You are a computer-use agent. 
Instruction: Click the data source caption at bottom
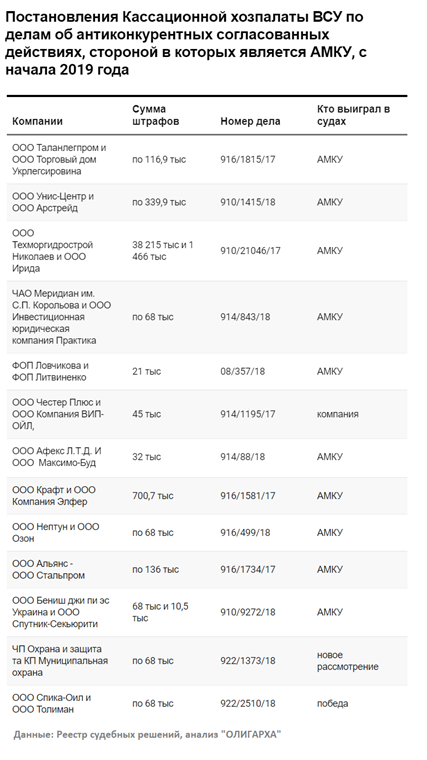click(147, 734)
